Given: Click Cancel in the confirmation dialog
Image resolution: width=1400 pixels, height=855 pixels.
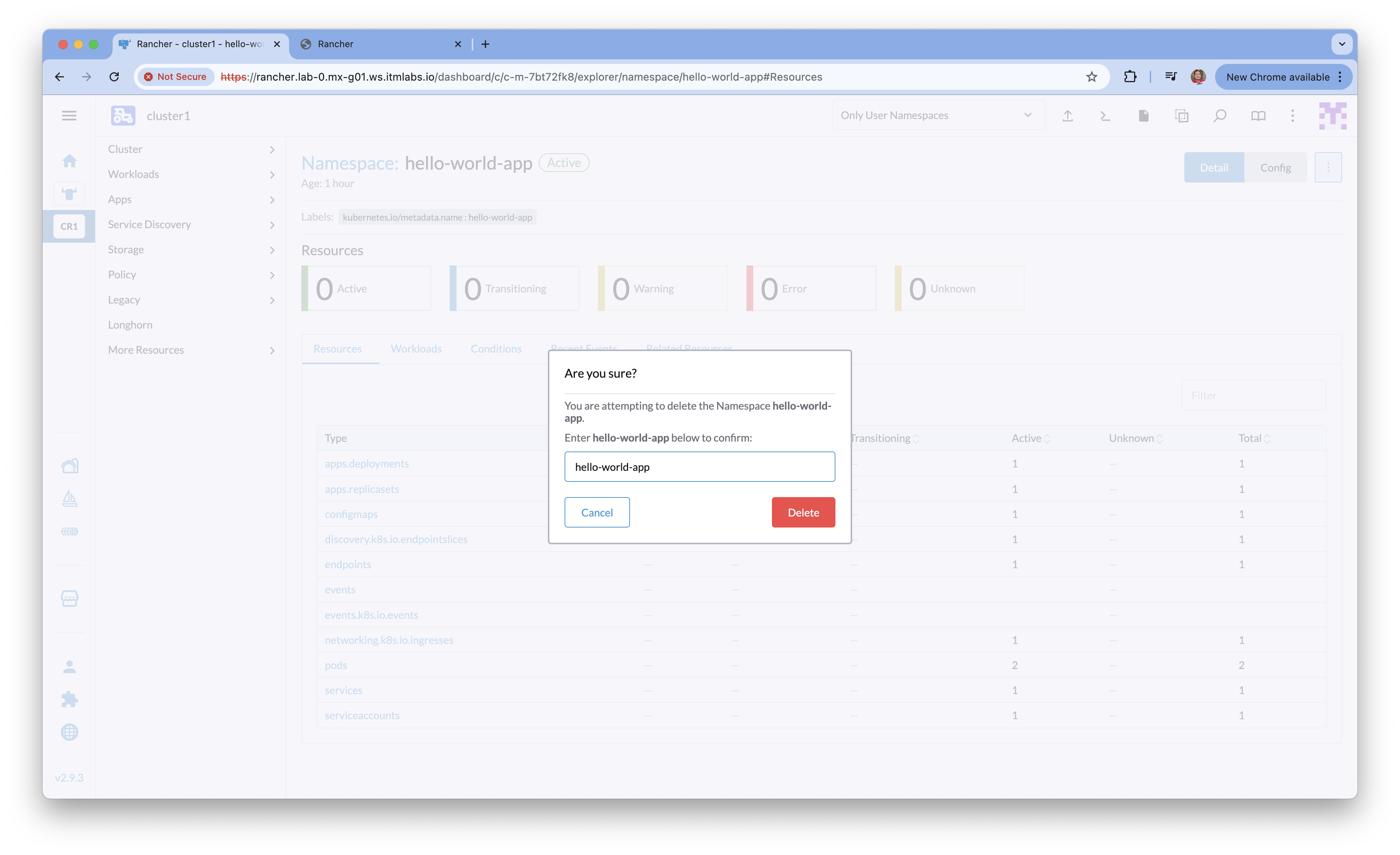Looking at the screenshot, I should [x=597, y=512].
